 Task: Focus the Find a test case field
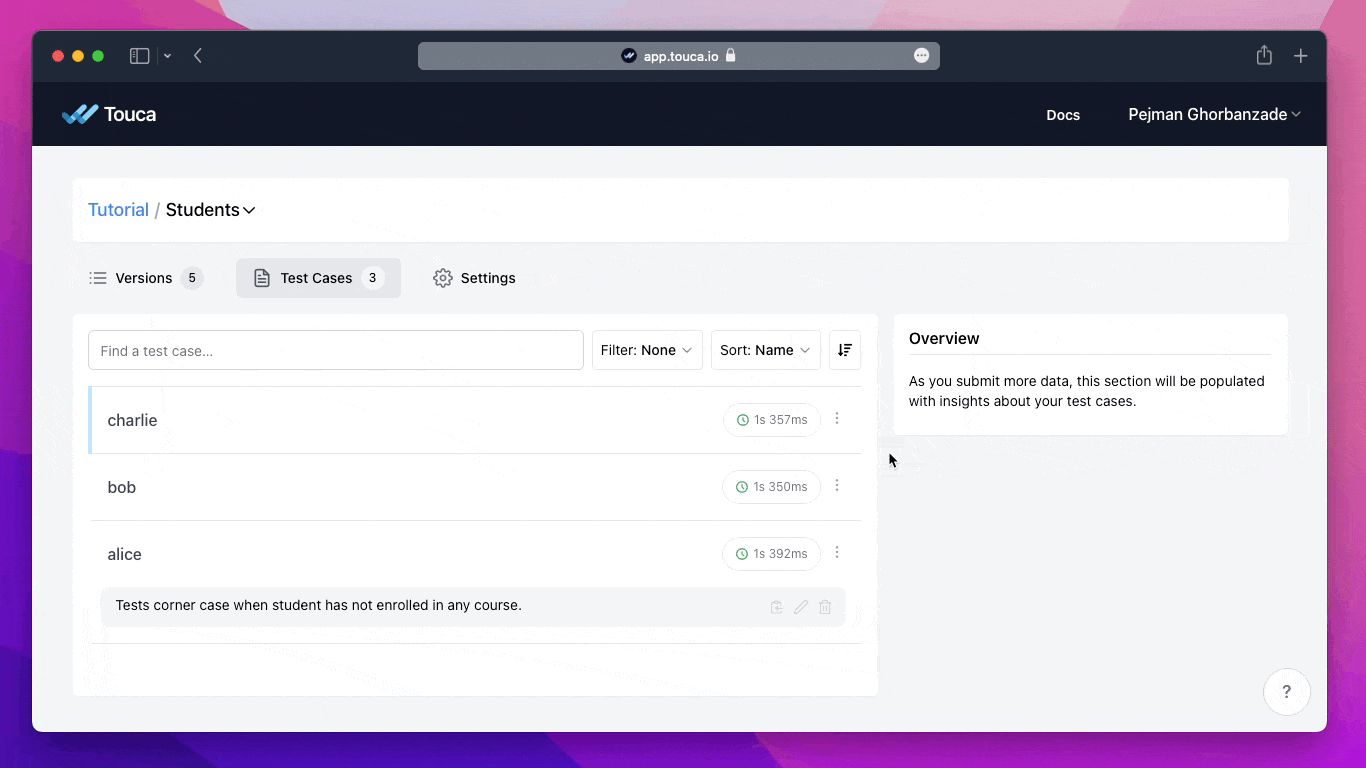point(336,350)
